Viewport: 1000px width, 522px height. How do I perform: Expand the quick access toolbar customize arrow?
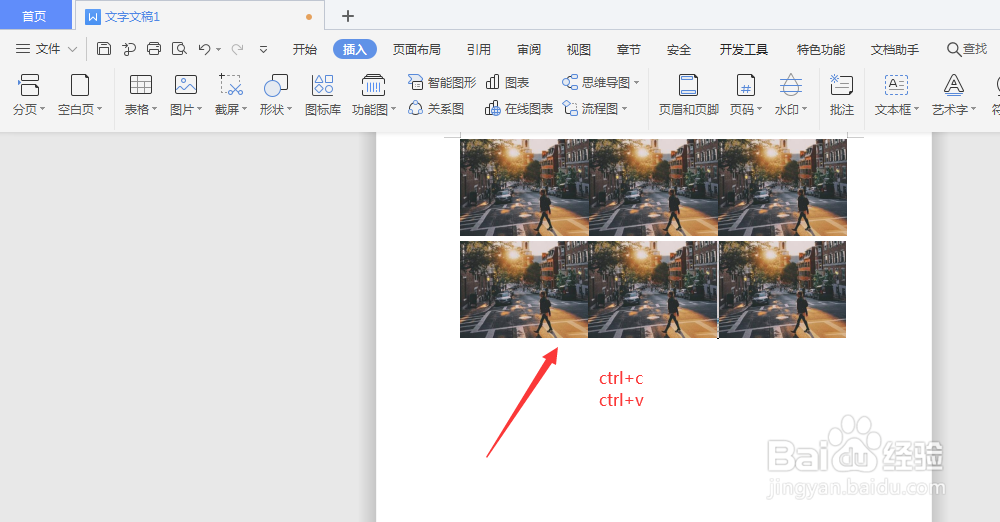tap(263, 50)
